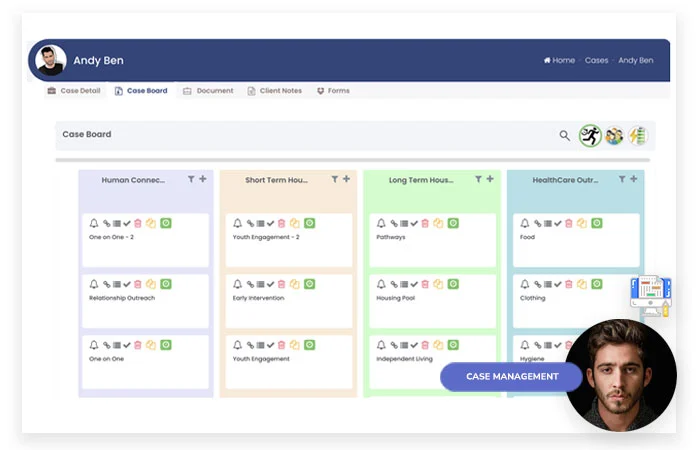Click the running person icon in Case Board bar

tap(590, 135)
